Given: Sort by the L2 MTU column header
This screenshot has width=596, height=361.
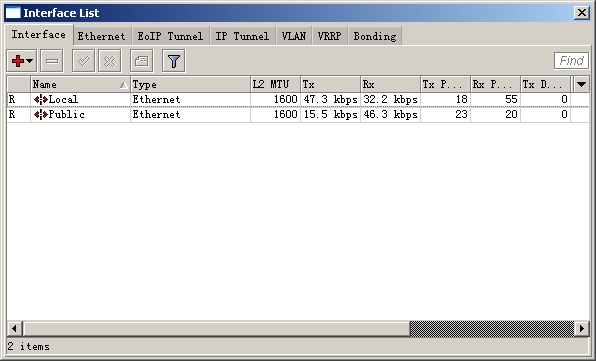Looking at the screenshot, I should [x=275, y=84].
